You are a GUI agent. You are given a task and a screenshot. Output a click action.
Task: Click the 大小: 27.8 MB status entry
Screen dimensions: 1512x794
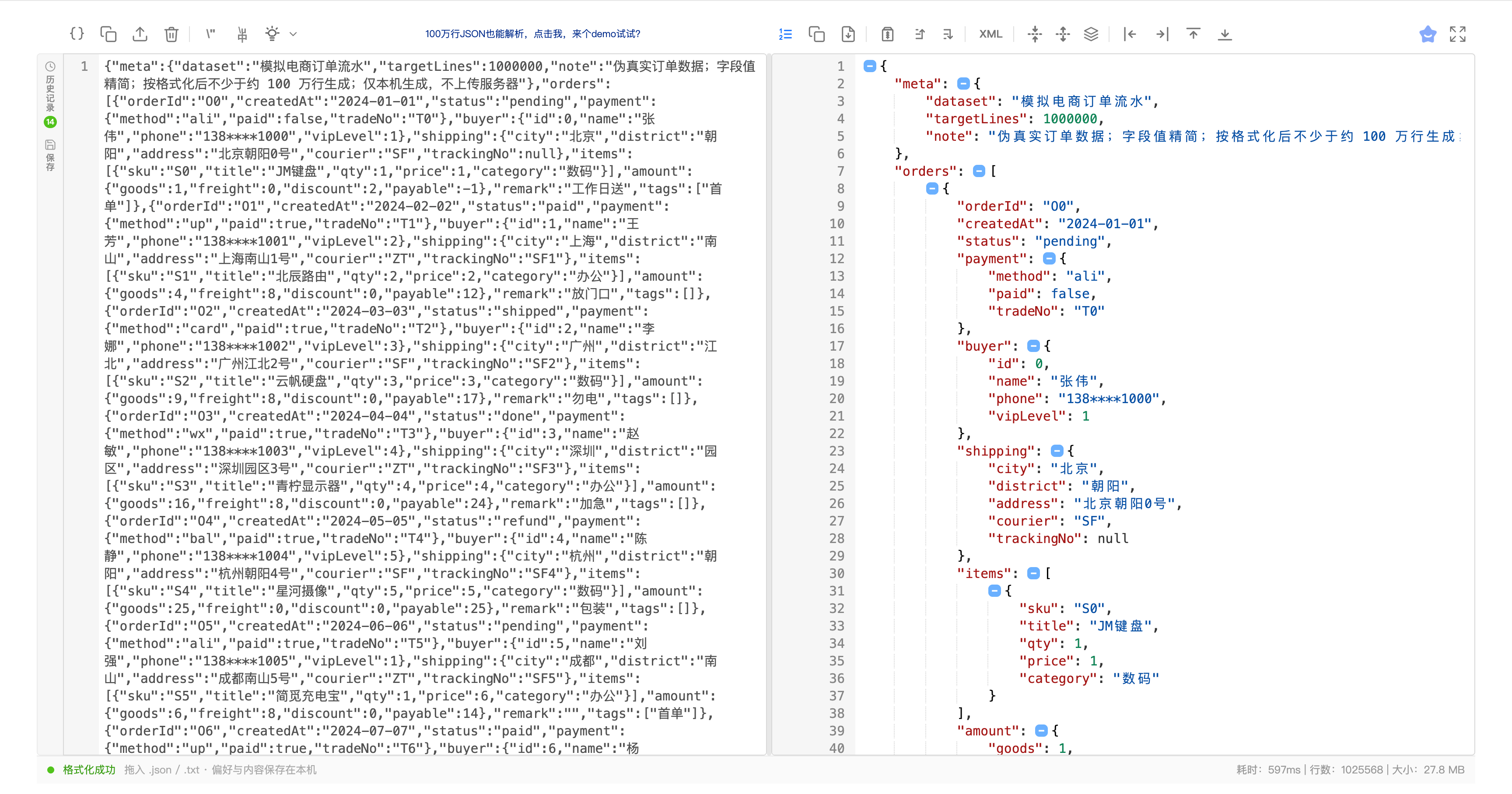click(x=1428, y=770)
